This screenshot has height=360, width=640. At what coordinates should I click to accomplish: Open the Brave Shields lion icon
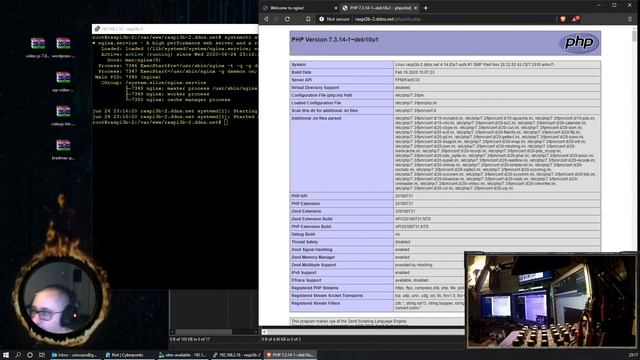563,19
